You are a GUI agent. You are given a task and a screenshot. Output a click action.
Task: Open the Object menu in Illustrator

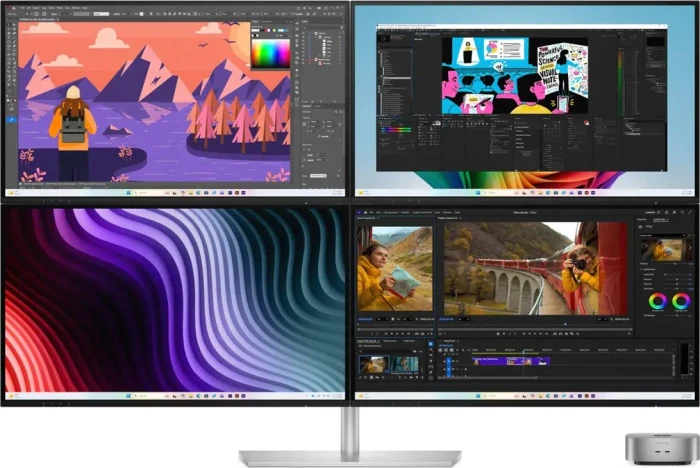36,8
